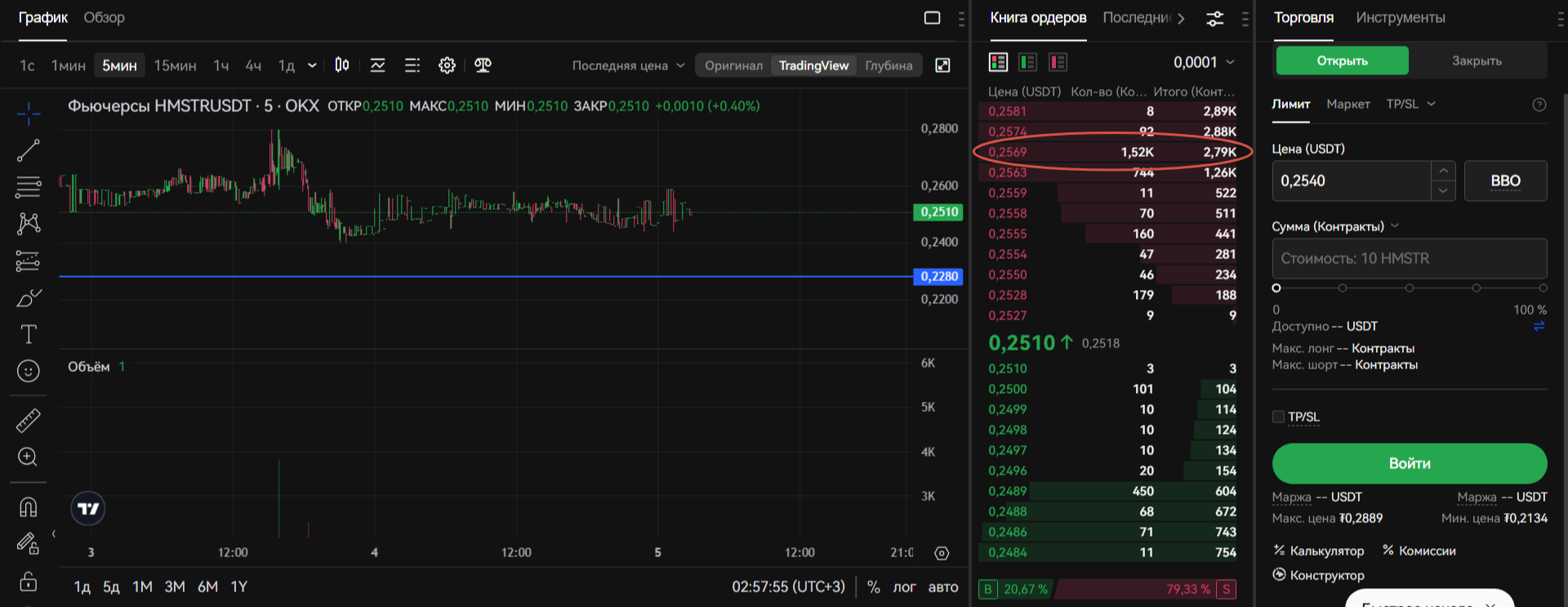Screen dimensions: 1568x607
Task: Switch to the Обзор tab
Action: coord(105,17)
